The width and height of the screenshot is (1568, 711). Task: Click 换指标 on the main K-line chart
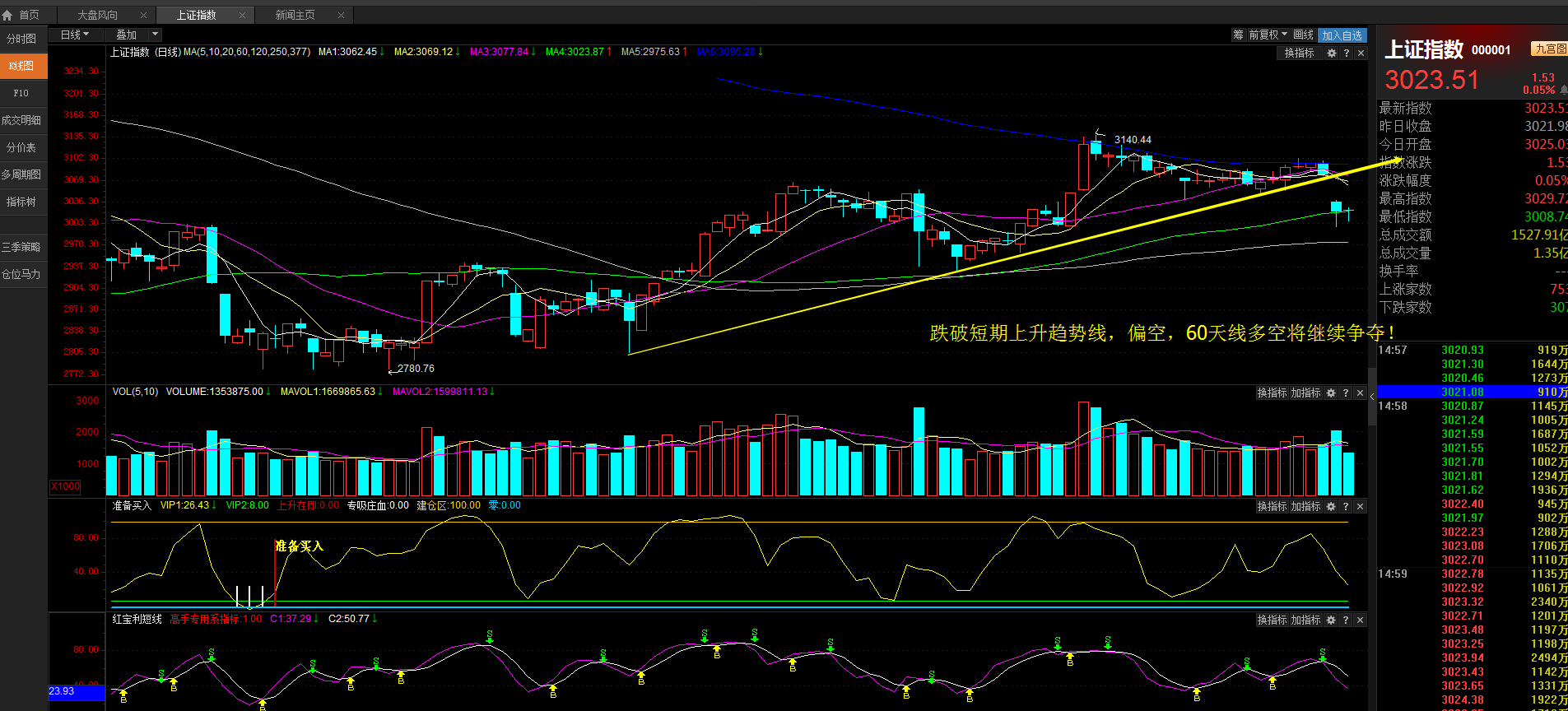tap(1300, 53)
